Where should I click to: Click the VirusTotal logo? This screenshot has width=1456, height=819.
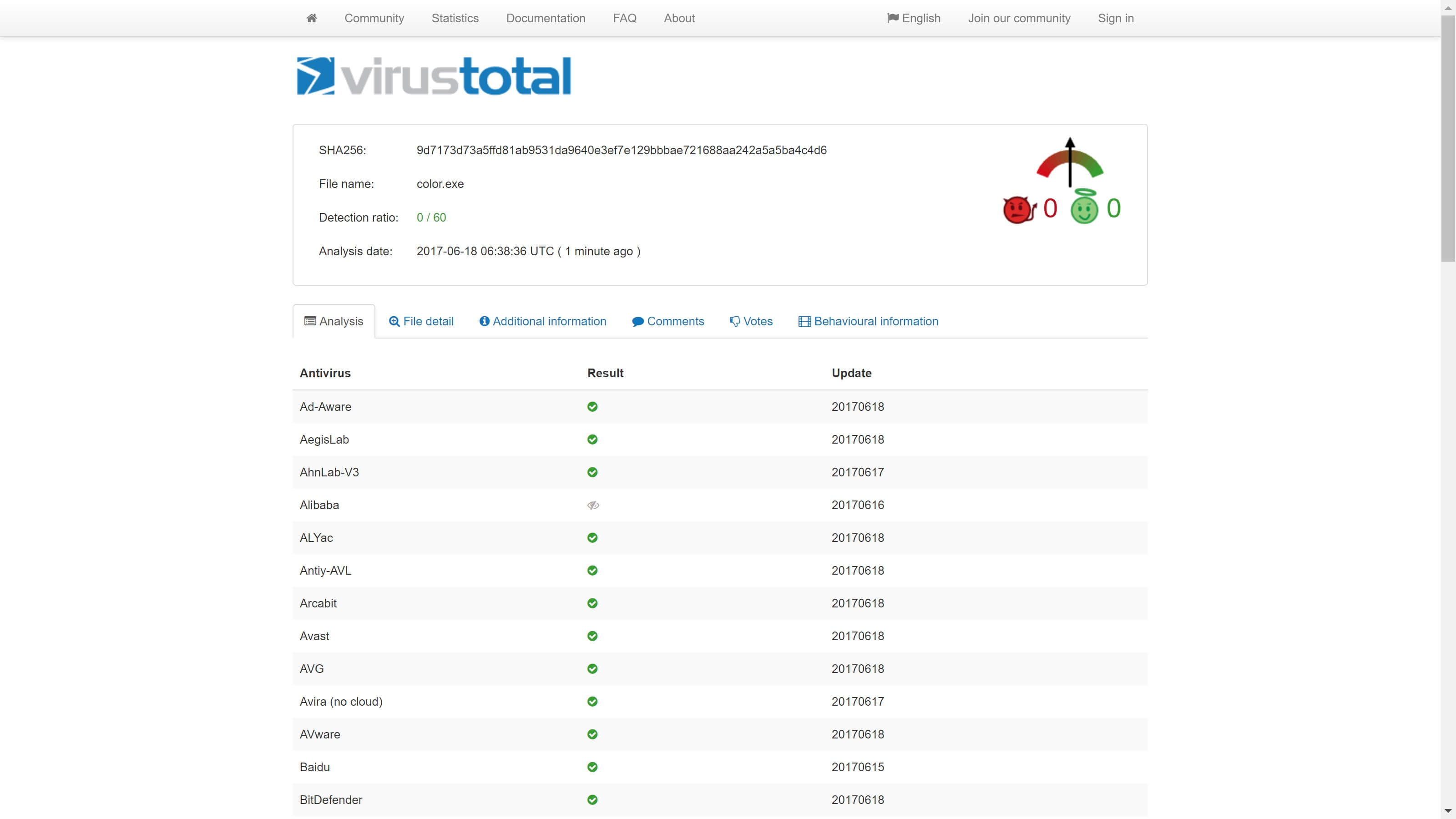tap(434, 76)
